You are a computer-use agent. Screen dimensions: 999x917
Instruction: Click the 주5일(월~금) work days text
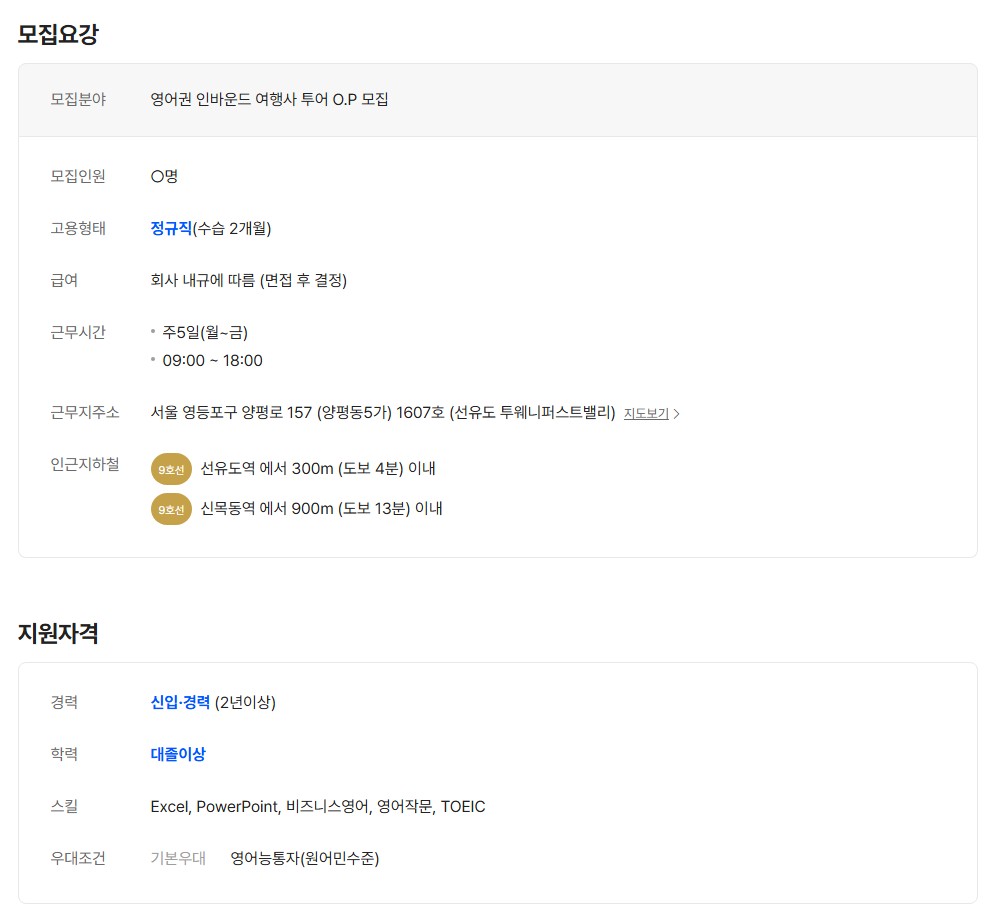(x=205, y=332)
